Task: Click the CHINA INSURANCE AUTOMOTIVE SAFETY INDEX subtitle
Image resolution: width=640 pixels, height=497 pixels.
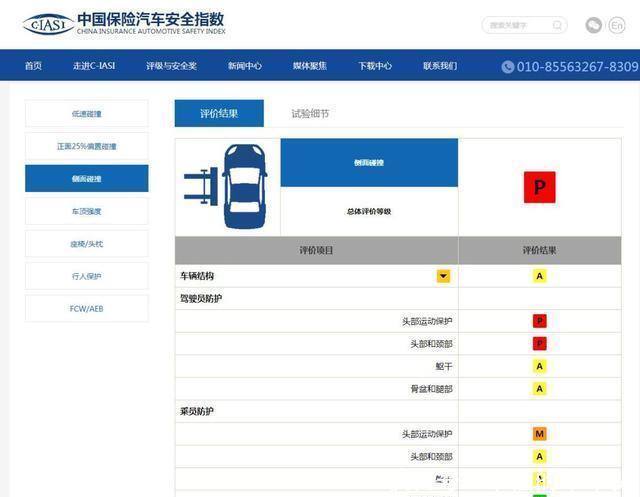Action: coord(151,31)
